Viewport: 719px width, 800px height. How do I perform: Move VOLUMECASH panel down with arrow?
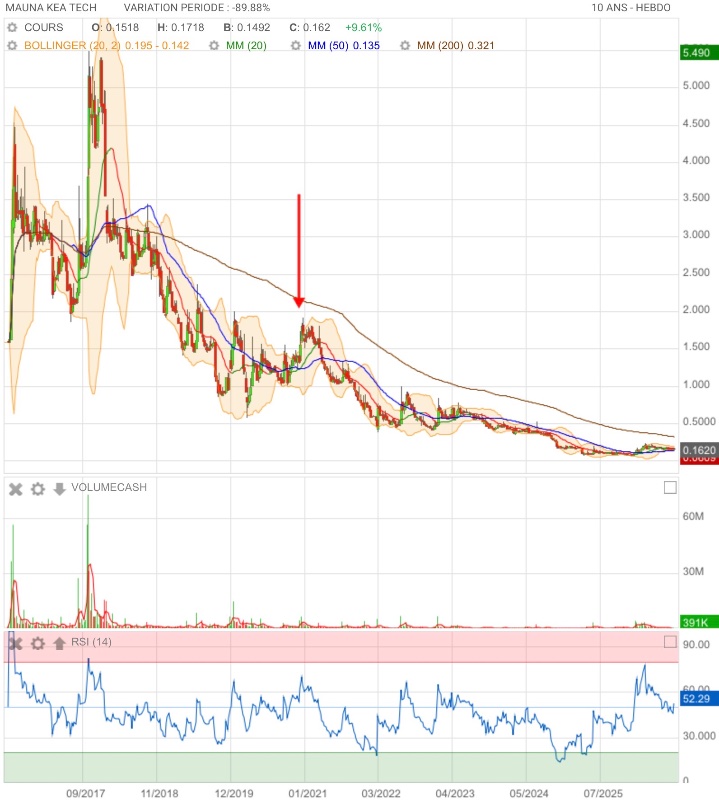pos(59,489)
